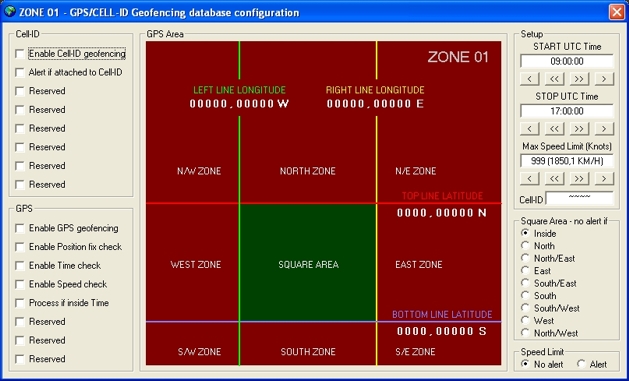This screenshot has height=381, width=629.
Task: Click the START UTC Time field
Action: pos(567,61)
